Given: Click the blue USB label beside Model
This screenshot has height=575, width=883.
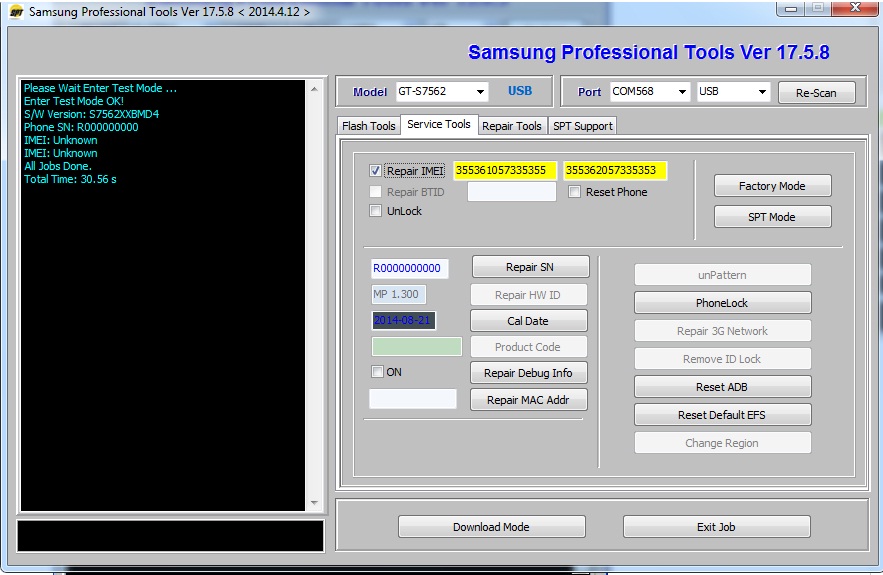Looking at the screenshot, I should [520, 91].
